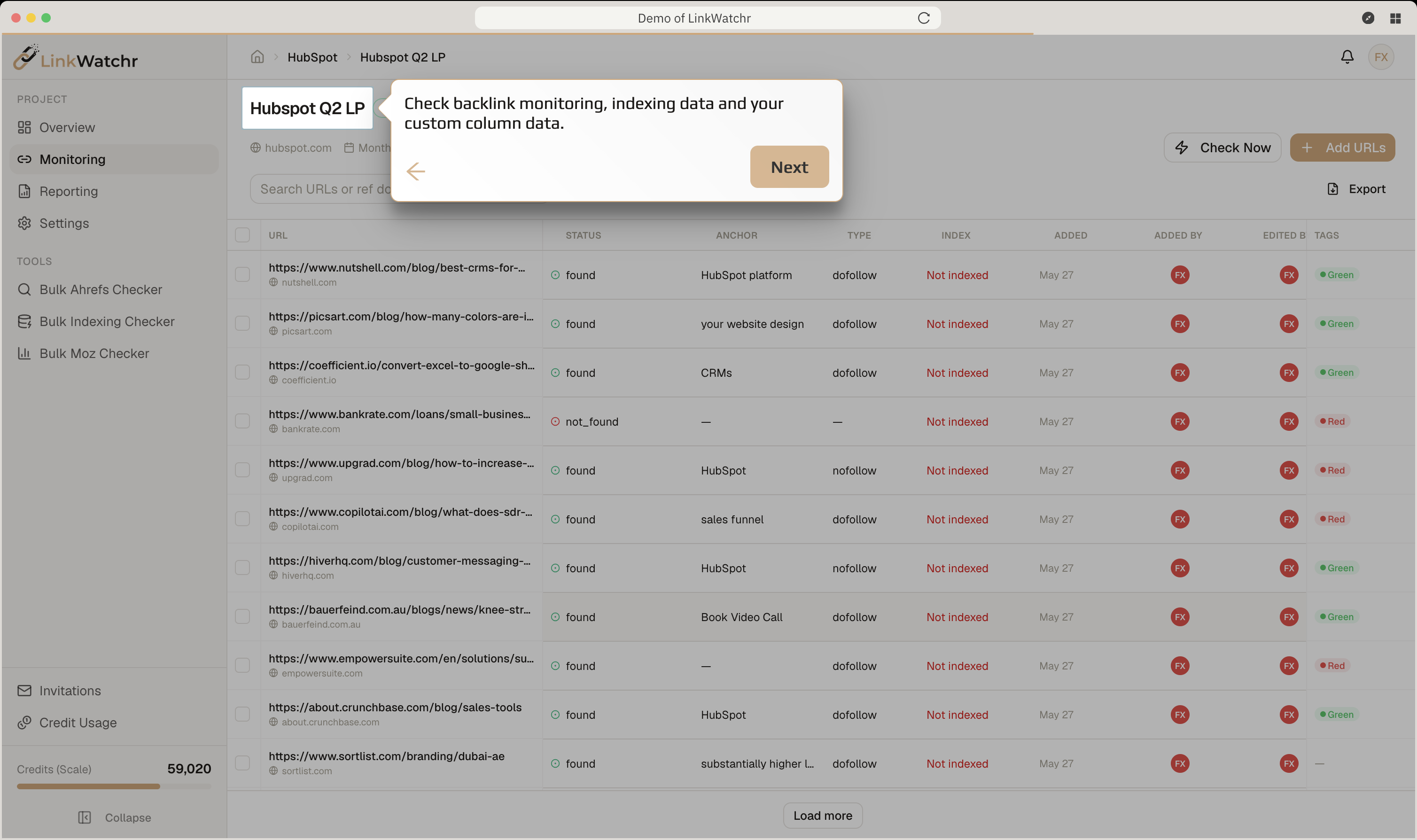Viewport: 1417px width, 840px height.
Task: Open Bulk Moz Checker tool
Action: (114, 353)
